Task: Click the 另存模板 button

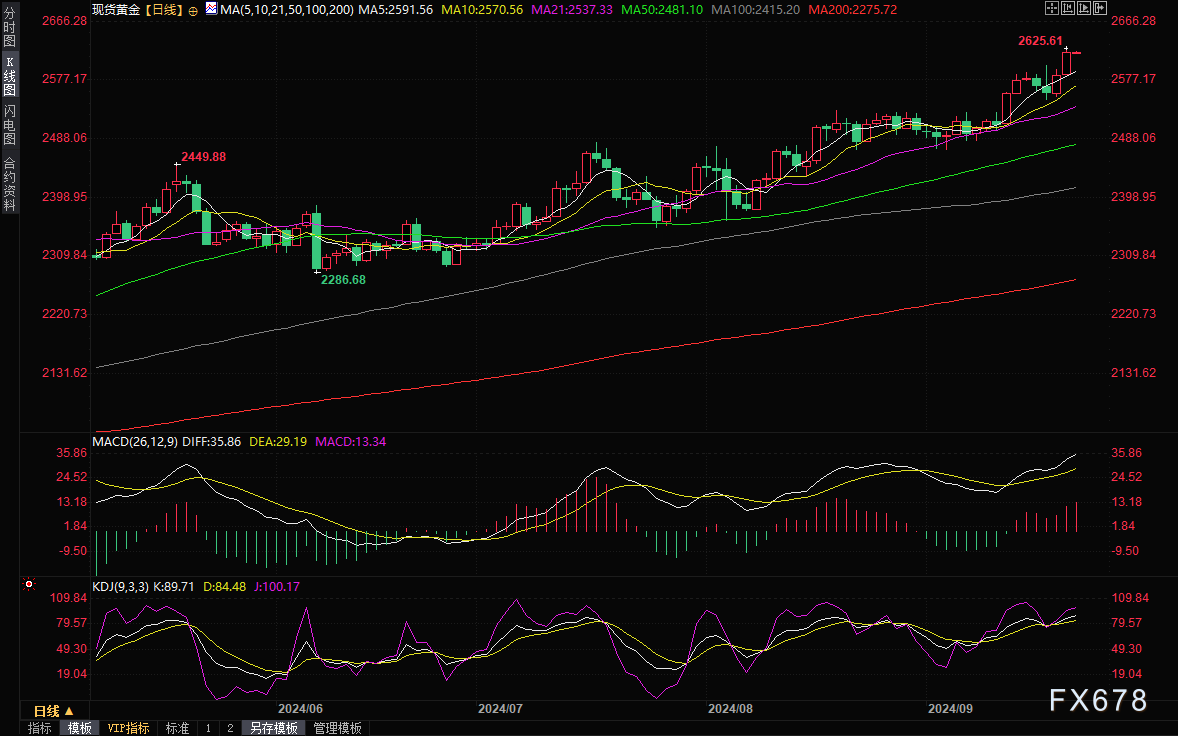Action: pyautogui.click(x=274, y=728)
